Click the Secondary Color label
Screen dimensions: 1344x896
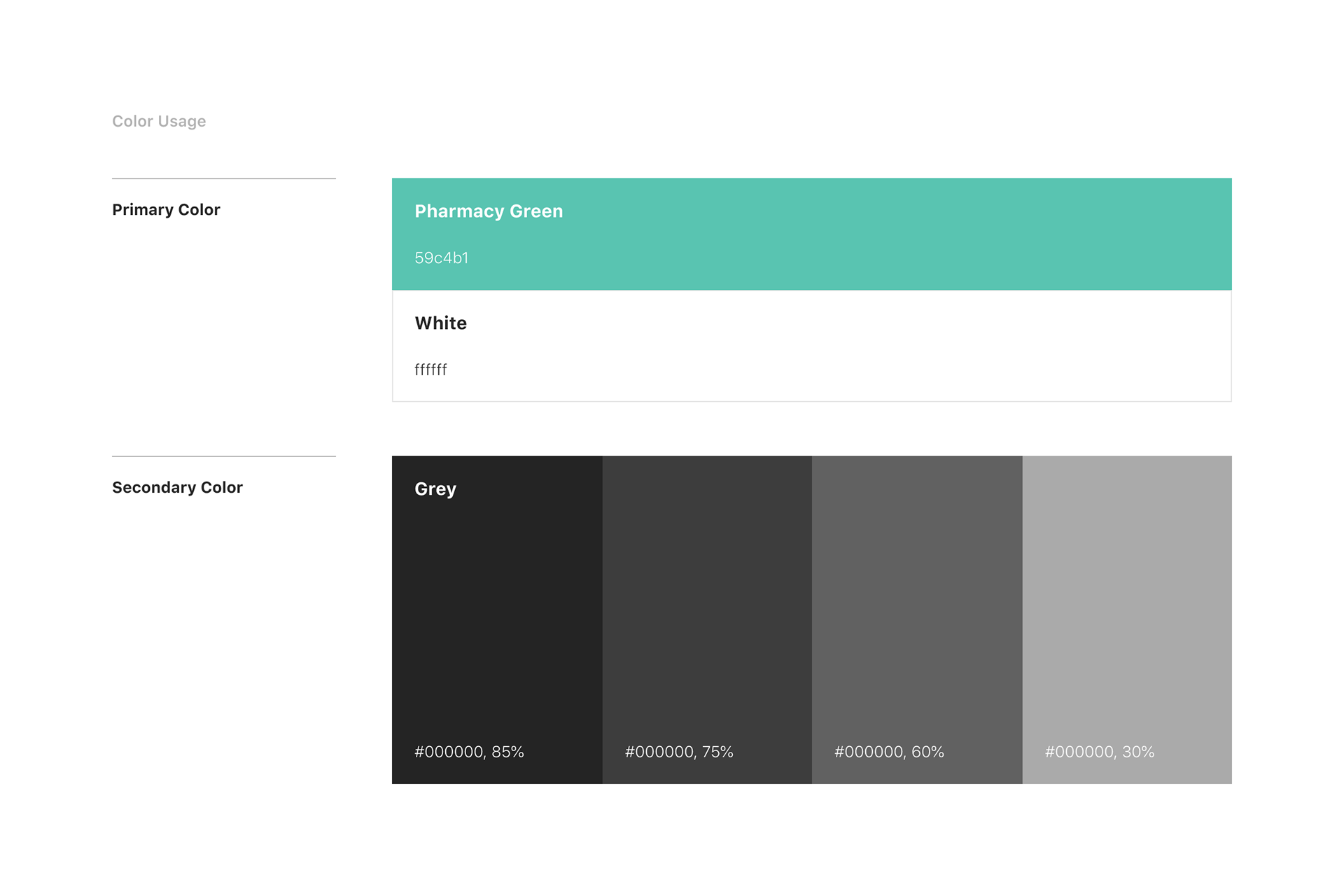[x=177, y=487]
